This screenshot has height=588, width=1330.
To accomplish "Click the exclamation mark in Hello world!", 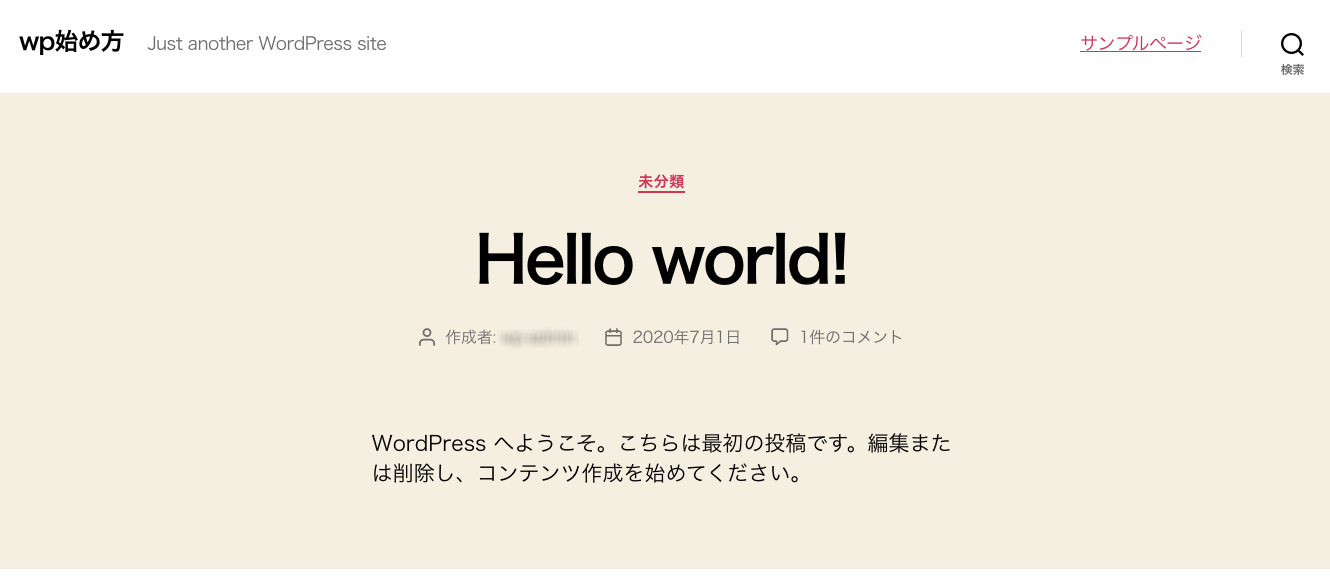I will pos(838,258).
